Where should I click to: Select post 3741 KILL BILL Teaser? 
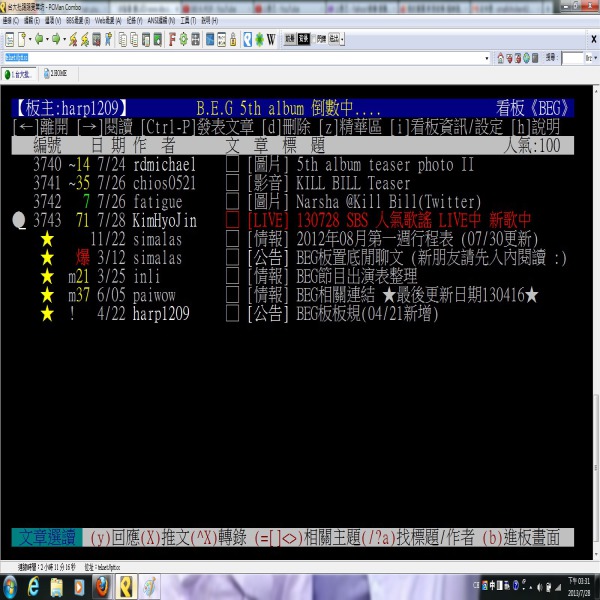coord(293,183)
